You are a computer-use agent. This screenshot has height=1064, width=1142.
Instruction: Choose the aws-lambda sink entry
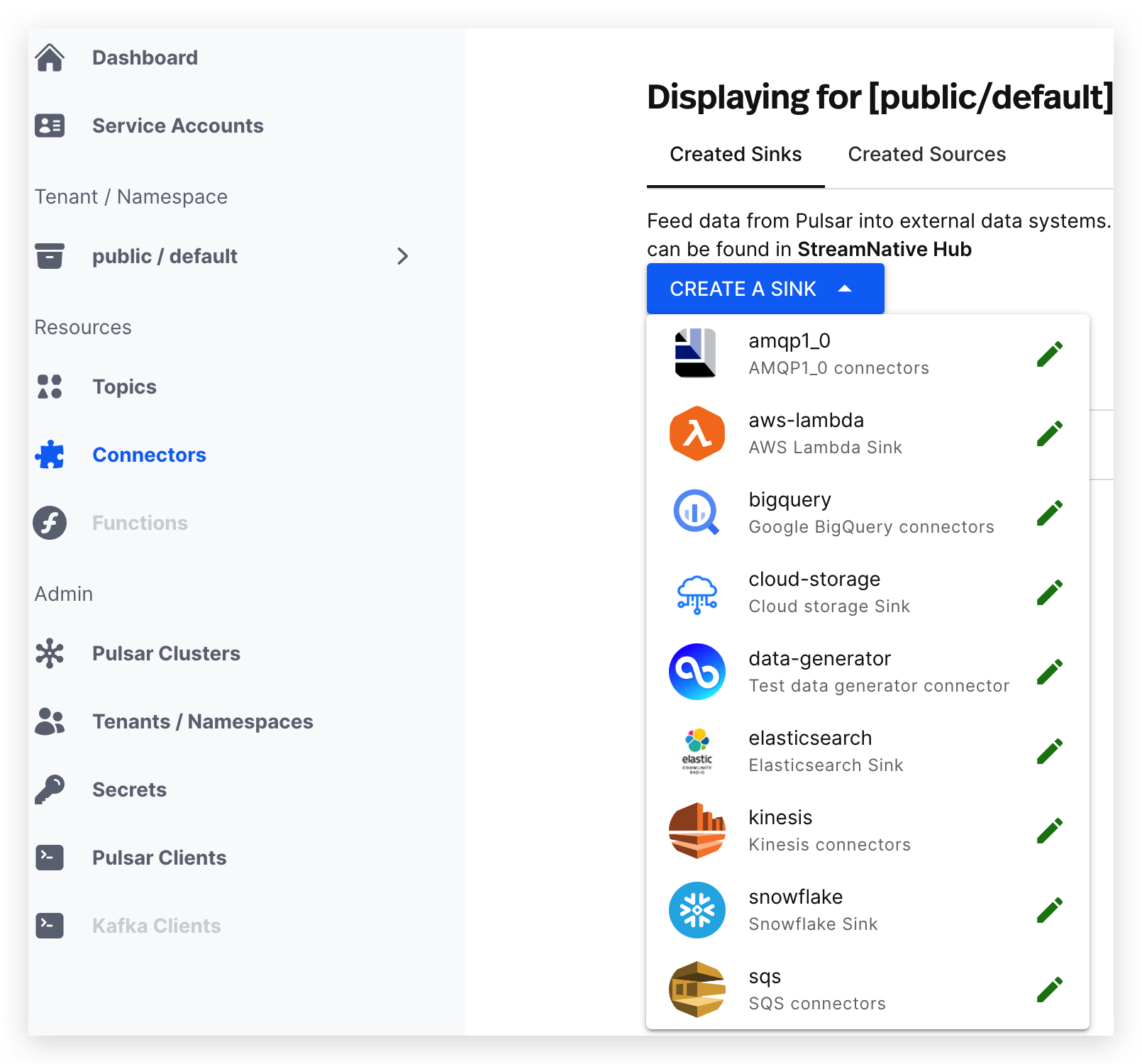tap(867, 433)
